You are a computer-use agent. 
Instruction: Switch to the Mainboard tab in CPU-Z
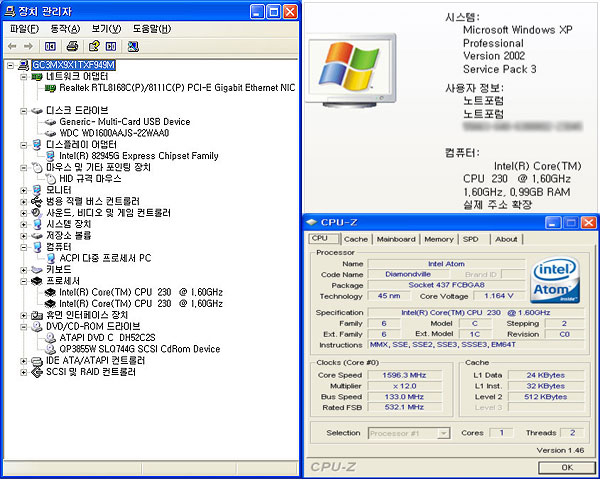[x=396, y=239]
